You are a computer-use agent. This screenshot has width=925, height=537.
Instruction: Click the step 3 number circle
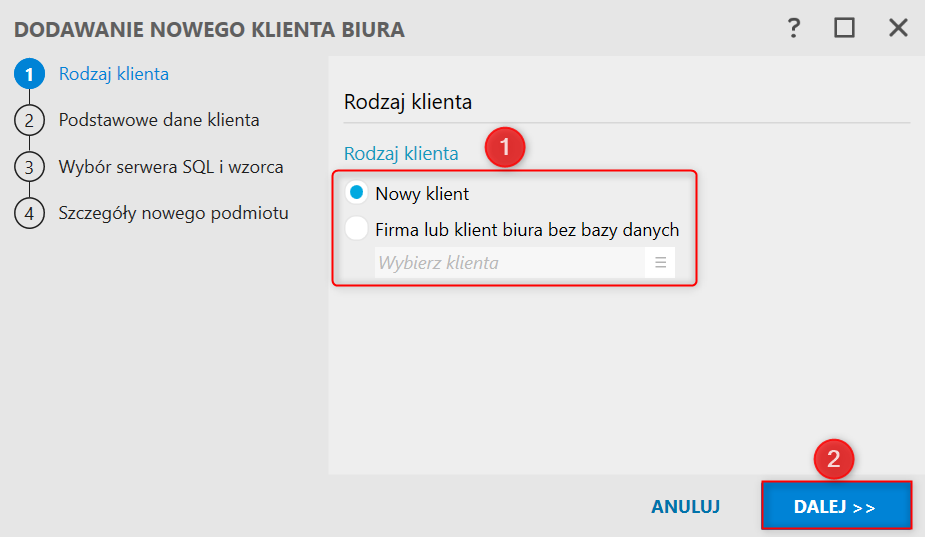pyautogui.click(x=30, y=167)
